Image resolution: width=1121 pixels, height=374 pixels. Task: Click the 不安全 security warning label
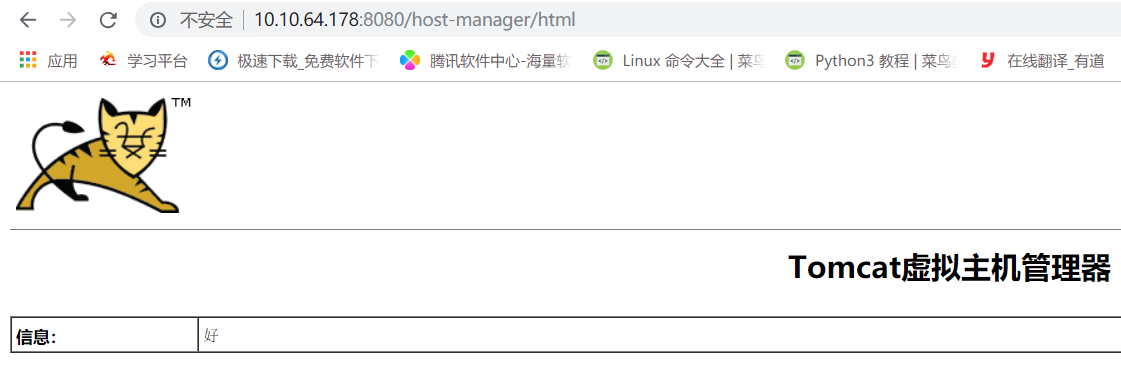click(x=206, y=21)
